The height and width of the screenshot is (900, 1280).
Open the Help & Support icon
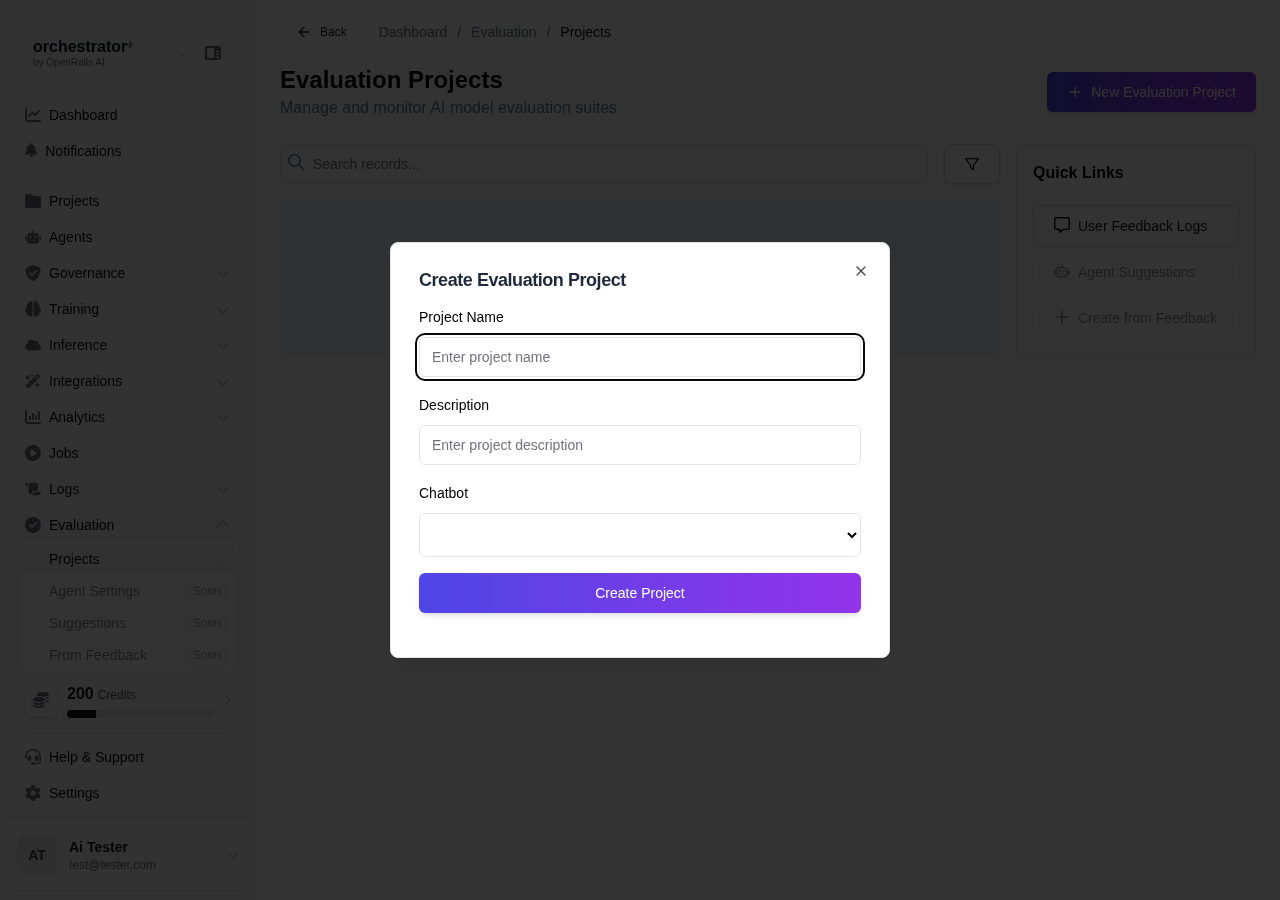tap(33, 757)
